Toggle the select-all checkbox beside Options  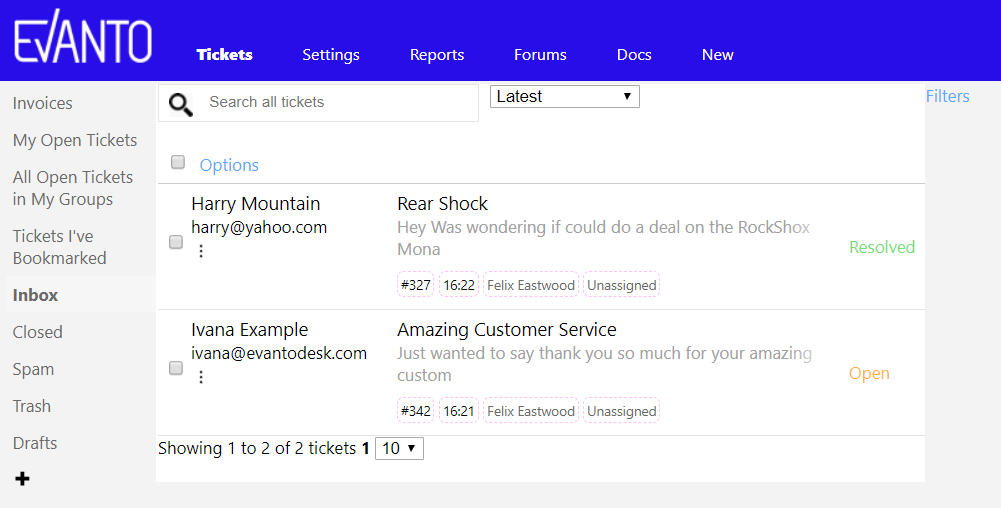178,162
